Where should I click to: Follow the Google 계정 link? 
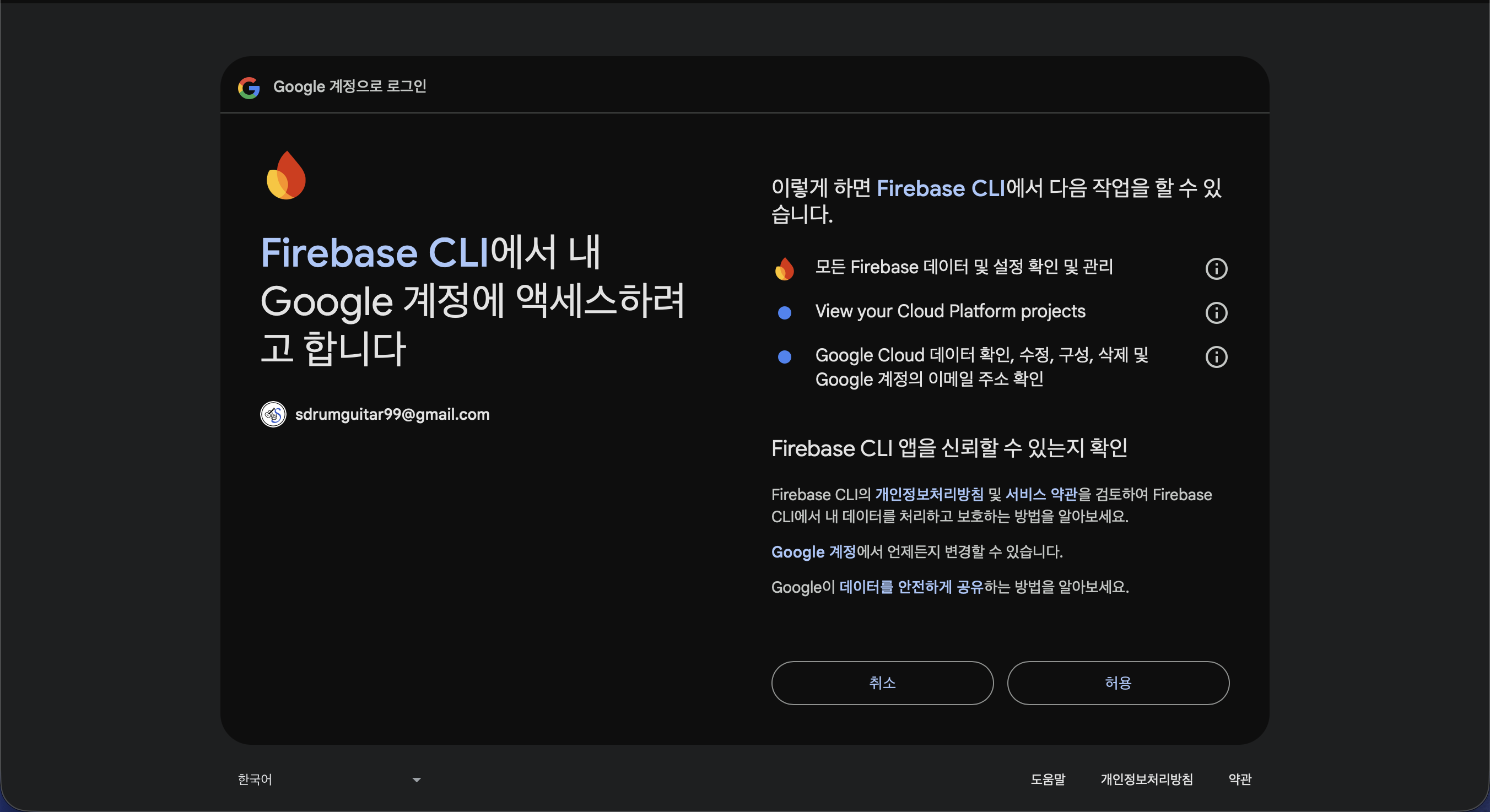[813, 552]
